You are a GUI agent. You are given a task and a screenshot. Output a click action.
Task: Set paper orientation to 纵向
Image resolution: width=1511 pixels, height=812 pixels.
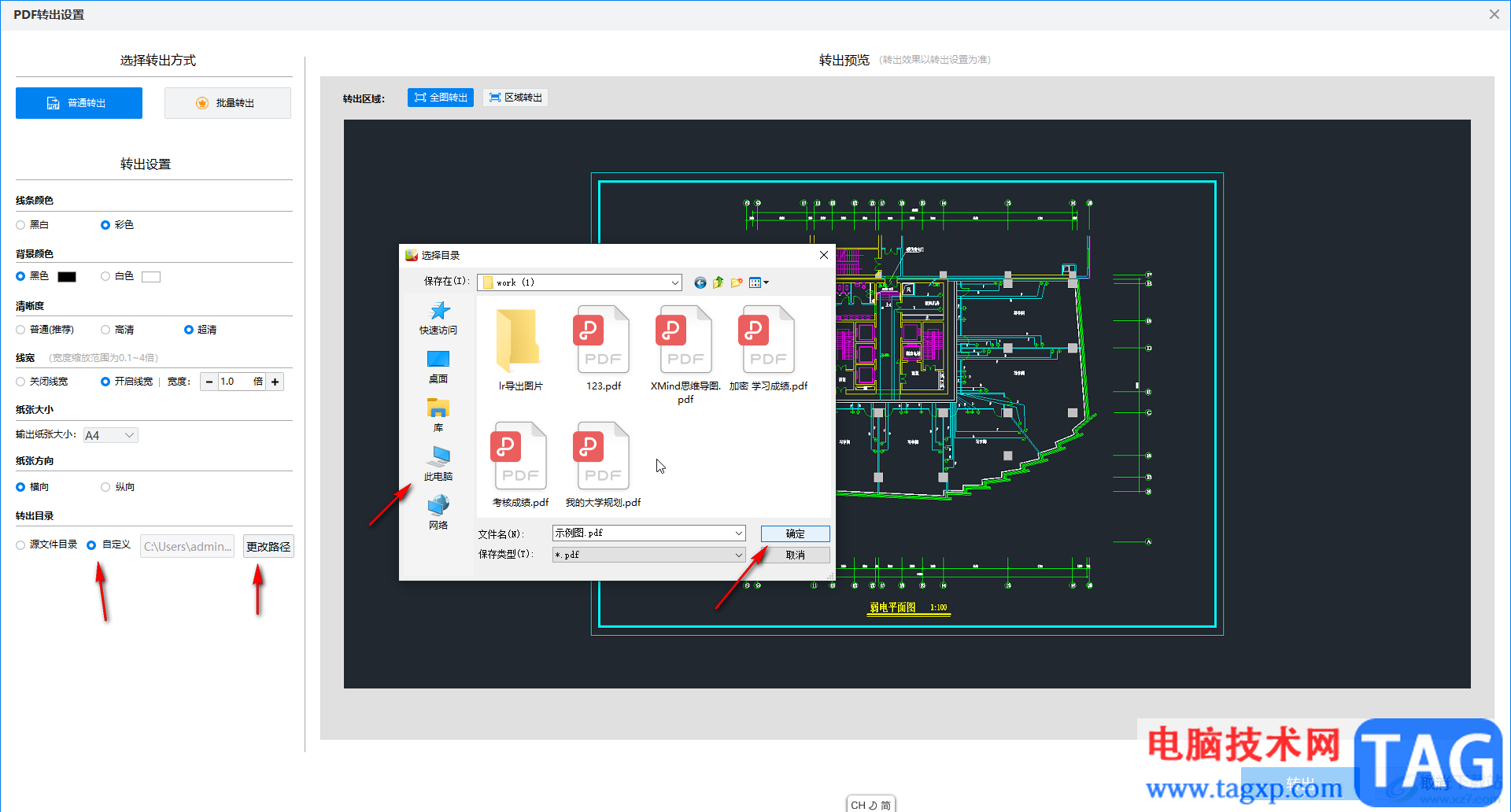(117, 487)
